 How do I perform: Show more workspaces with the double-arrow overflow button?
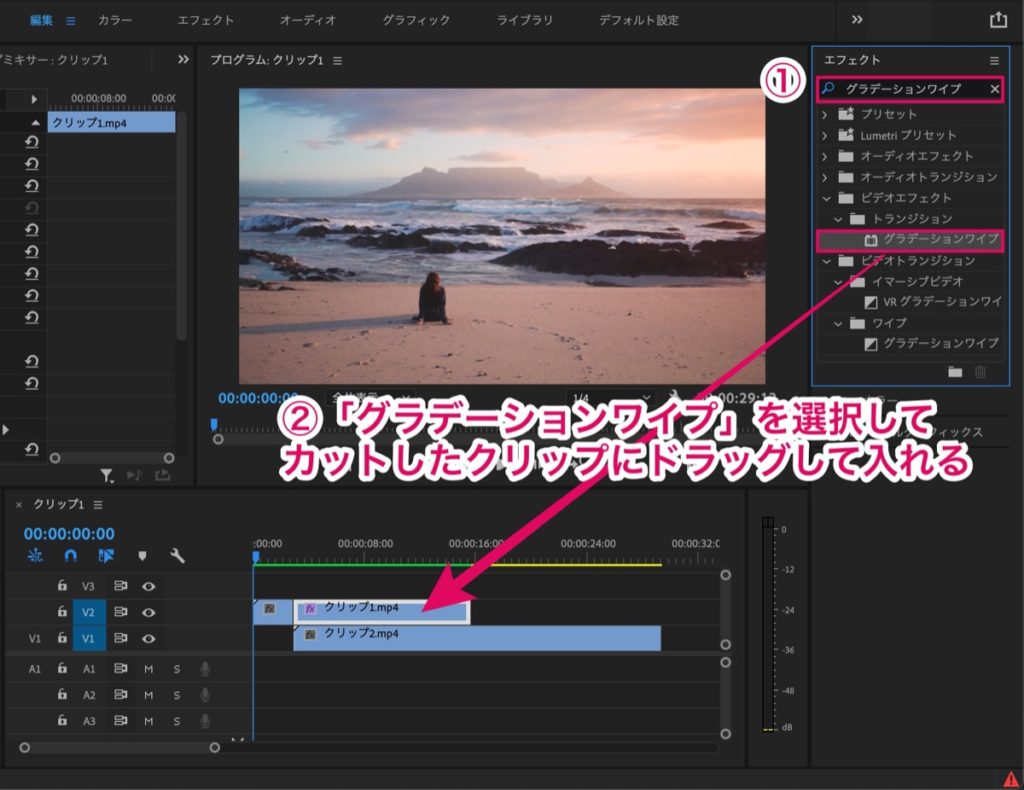click(857, 20)
